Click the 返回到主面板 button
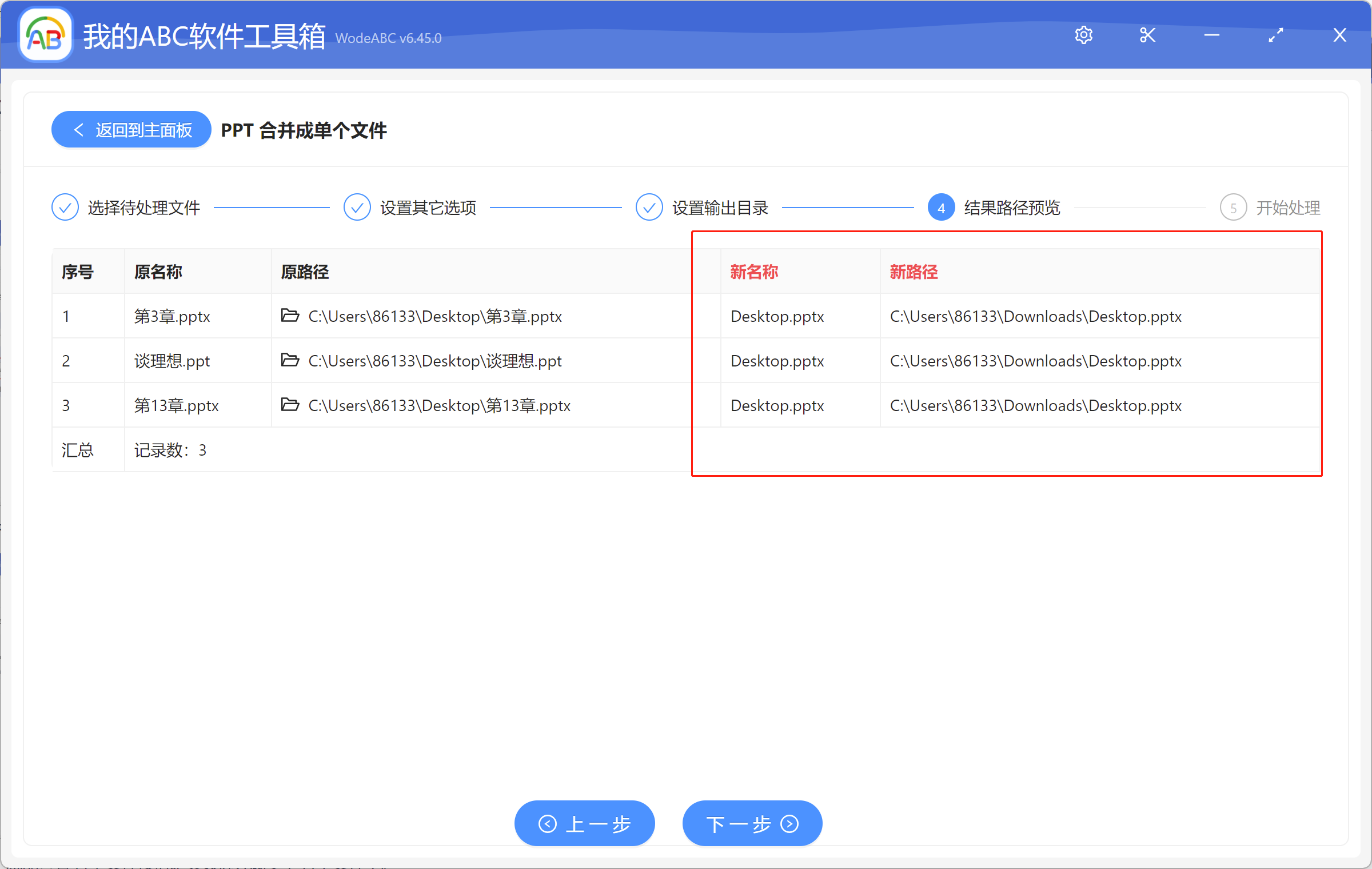 coord(130,129)
